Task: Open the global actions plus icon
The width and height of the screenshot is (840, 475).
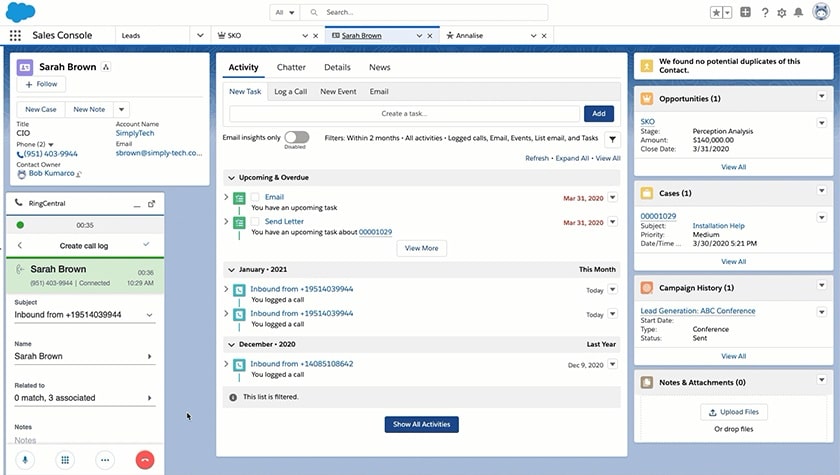Action: point(745,12)
